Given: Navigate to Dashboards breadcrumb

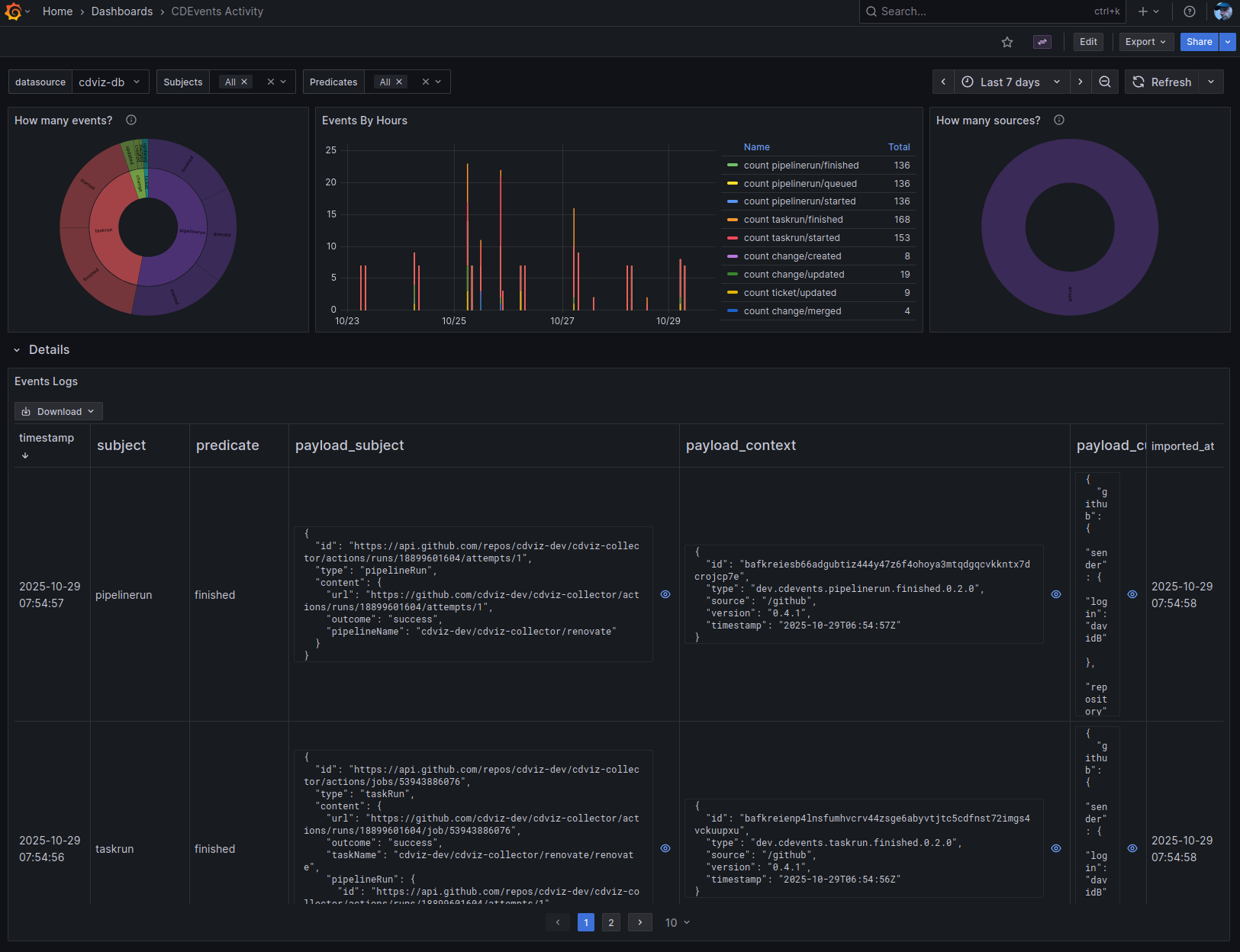Looking at the screenshot, I should pyautogui.click(x=122, y=11).
